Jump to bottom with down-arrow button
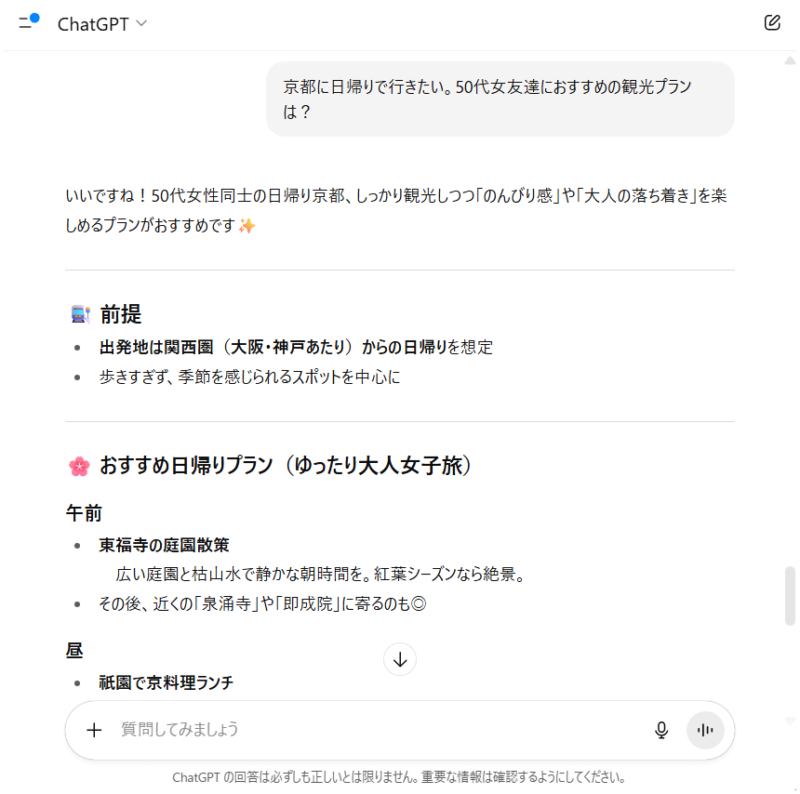 pyautogui.click(x=400, y=659)
